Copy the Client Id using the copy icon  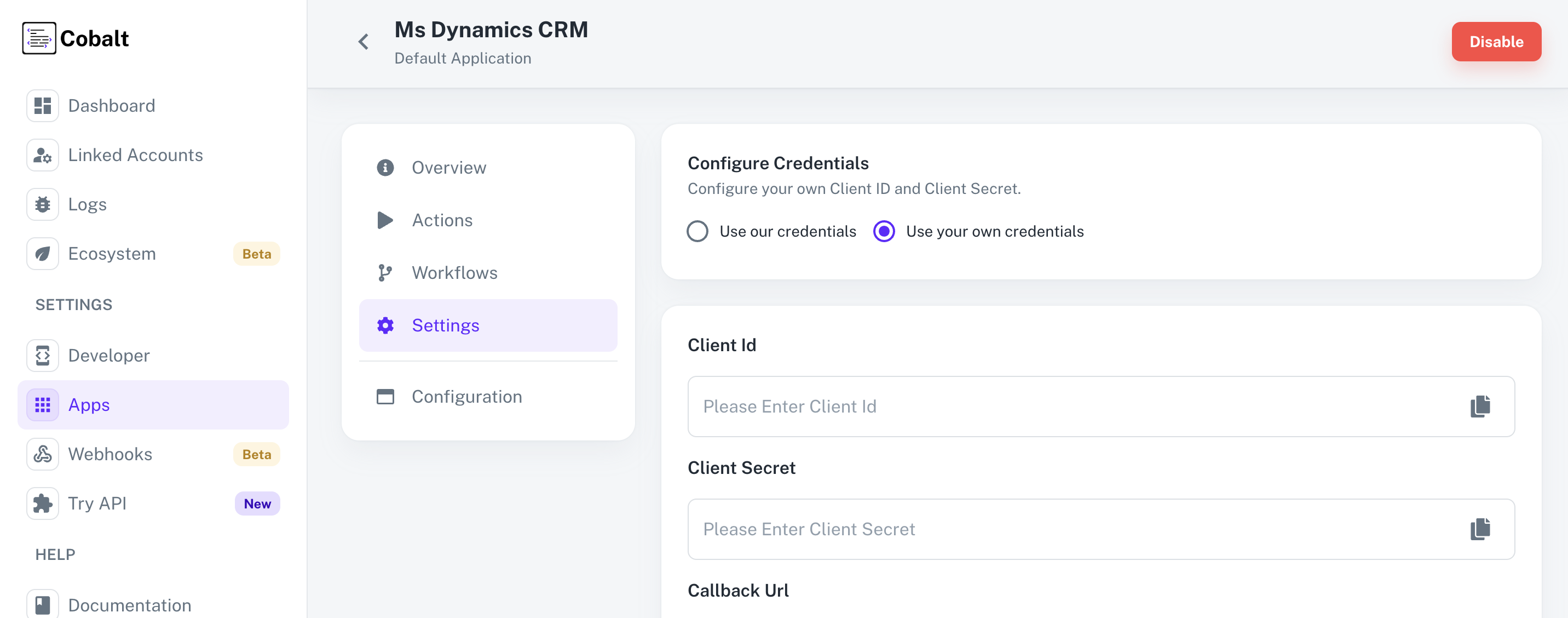[1479, 406]
